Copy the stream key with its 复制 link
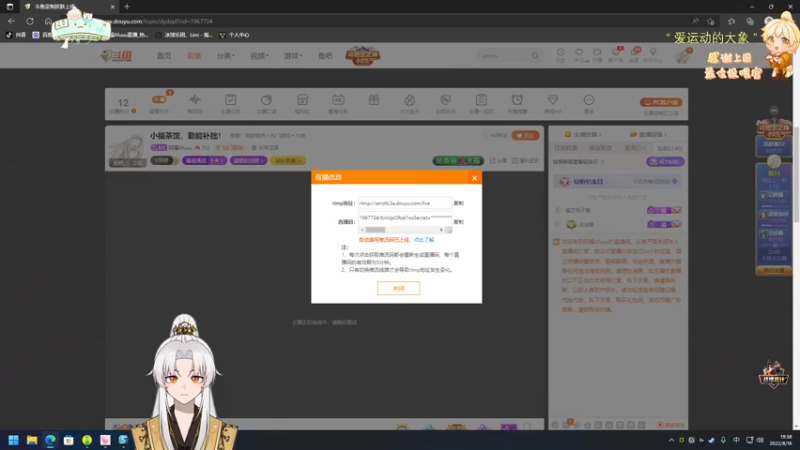Image resolution: width=800 pixels, height=450 pixels. [459, 222]
